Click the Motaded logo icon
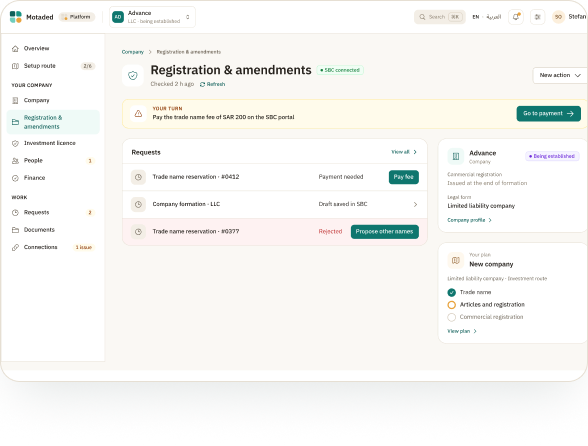 (15, 17)
